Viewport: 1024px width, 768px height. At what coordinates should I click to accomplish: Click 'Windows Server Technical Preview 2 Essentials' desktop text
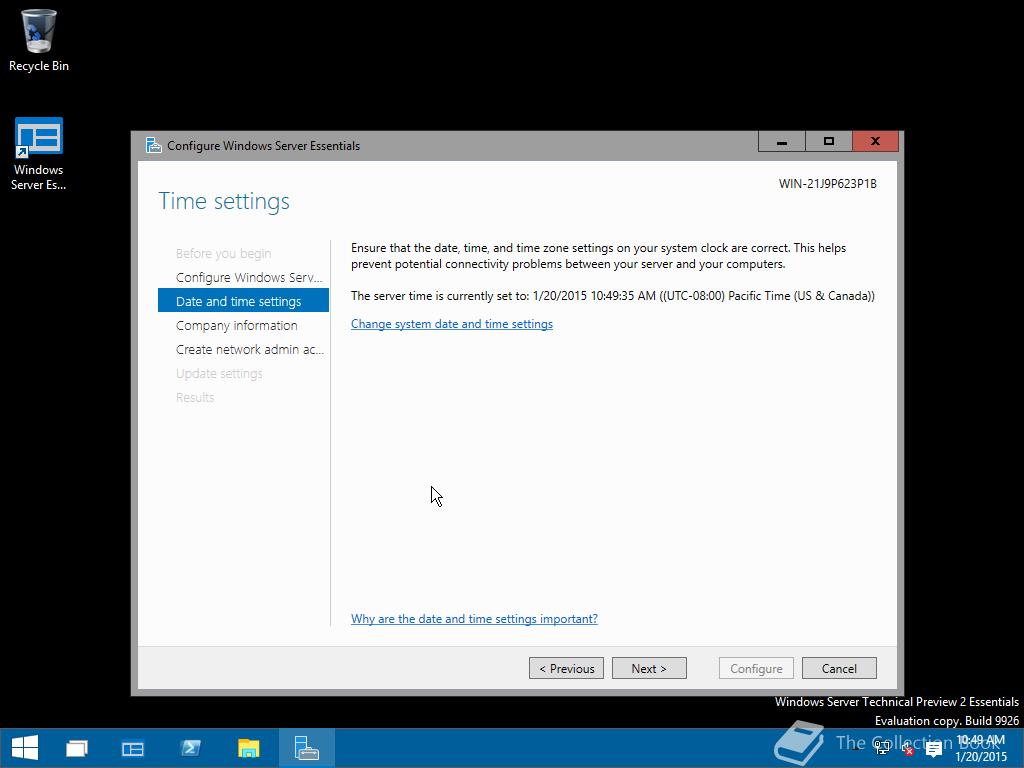pos(897,702)
